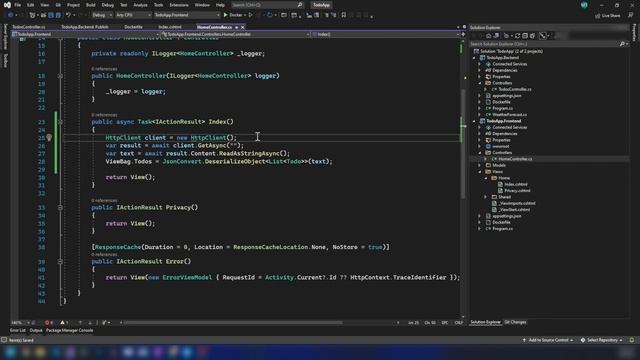Switch to Solution Explorer panel tab
The image size is (640, 360).
485,322
